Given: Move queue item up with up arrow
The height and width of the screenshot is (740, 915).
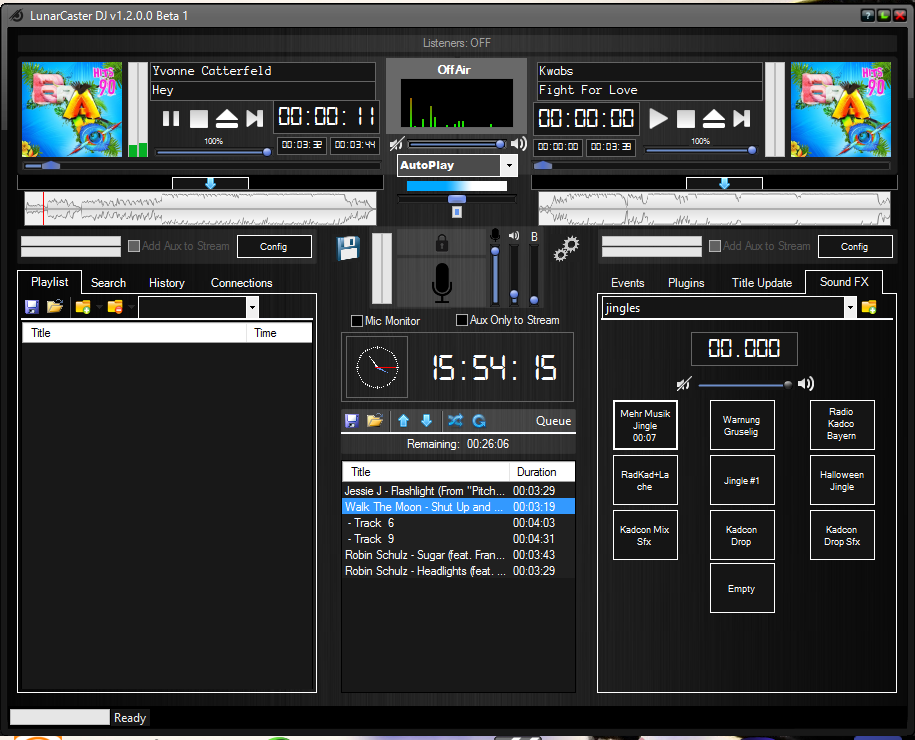Looking at the screenshot, I should 403,421.
